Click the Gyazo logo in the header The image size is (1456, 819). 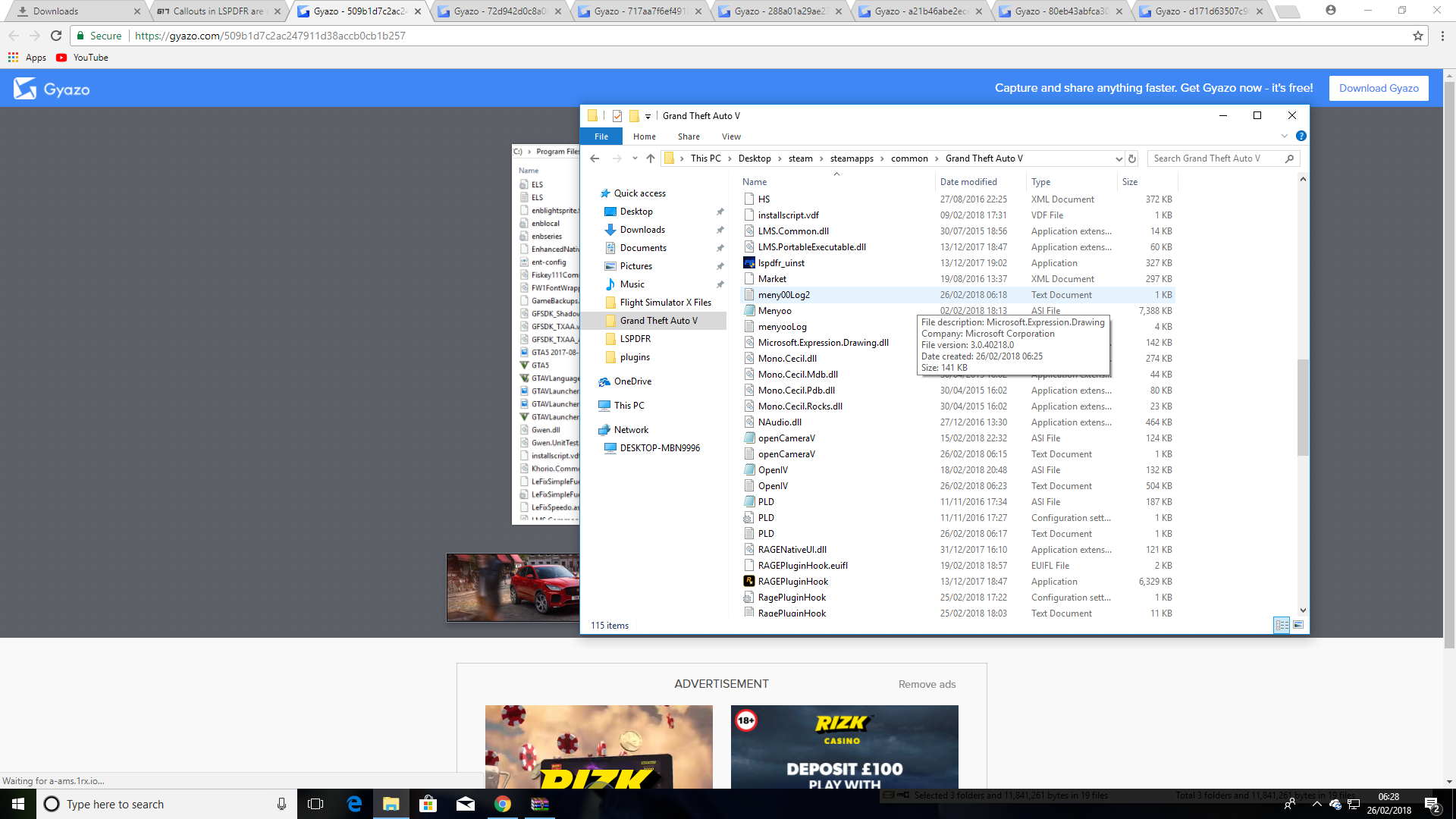point(52,89)
